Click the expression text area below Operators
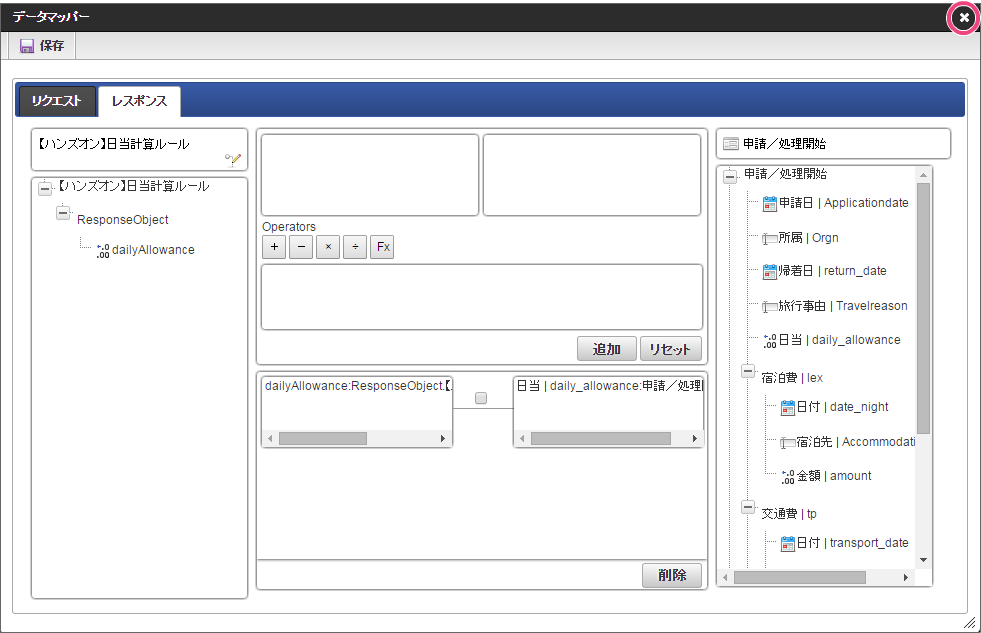This screenshot has height=633, width=981. tap(482, 297)
